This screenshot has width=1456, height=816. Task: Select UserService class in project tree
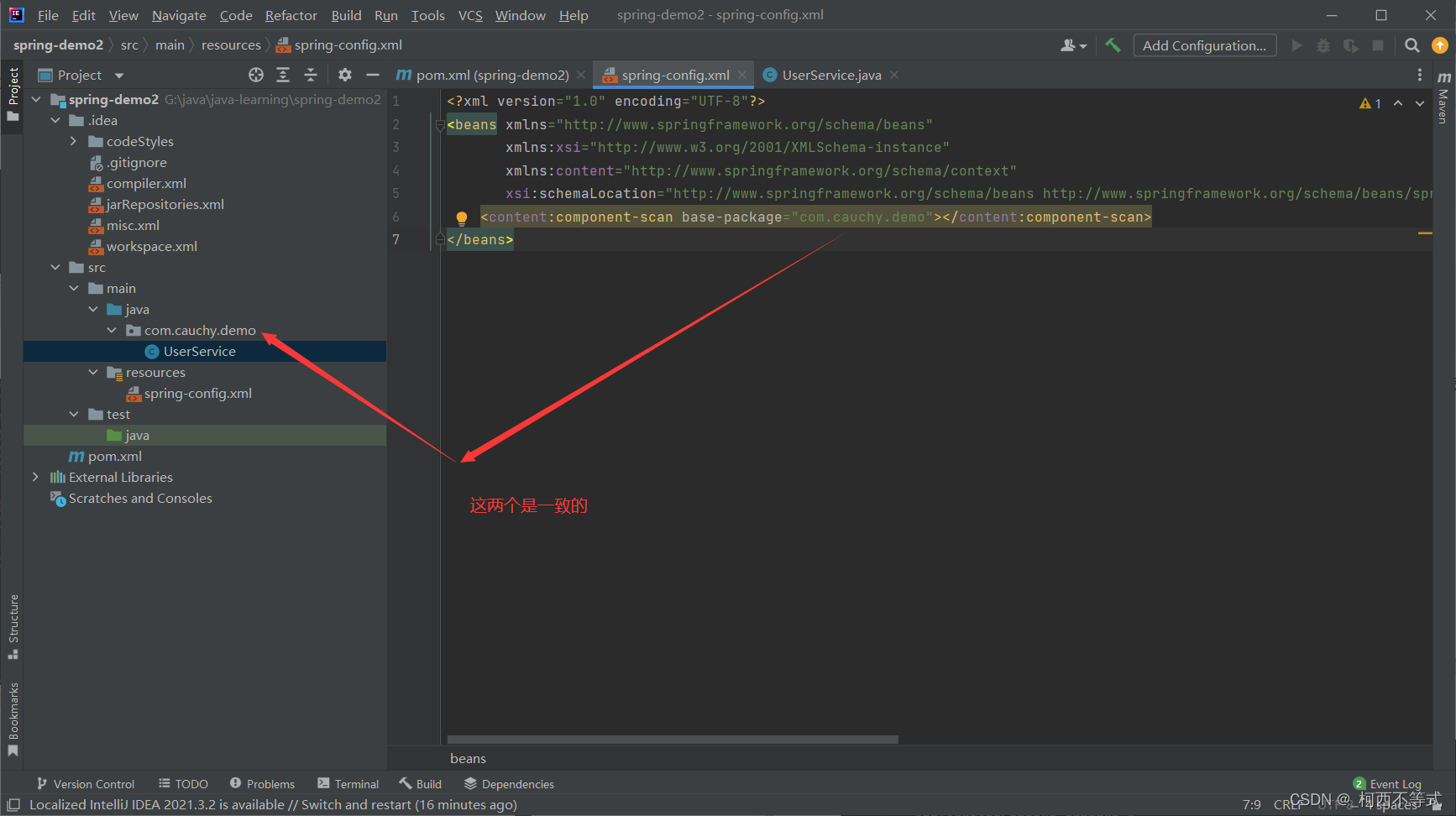(x=199, y=351)
